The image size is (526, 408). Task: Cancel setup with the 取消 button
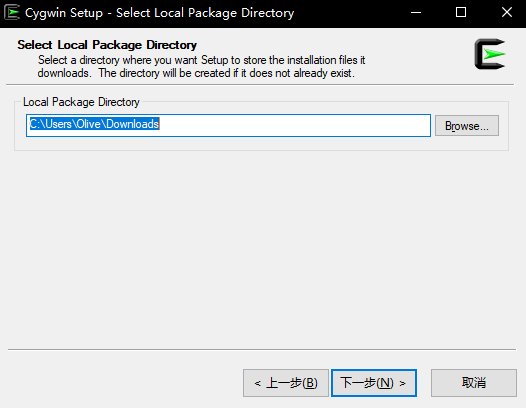point(474,383)
